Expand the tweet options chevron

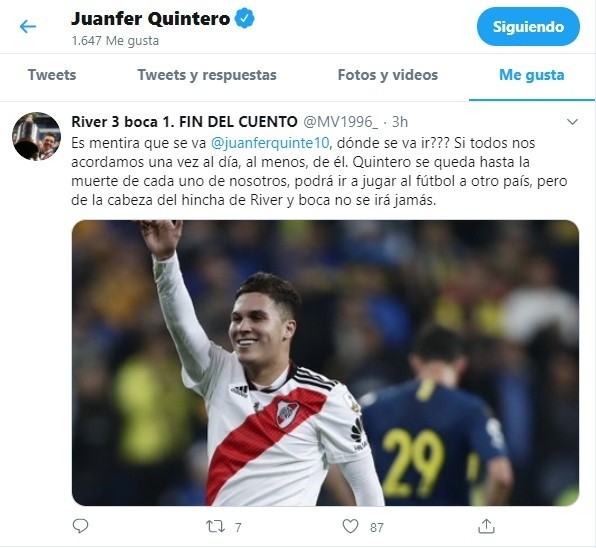[572, 122]
